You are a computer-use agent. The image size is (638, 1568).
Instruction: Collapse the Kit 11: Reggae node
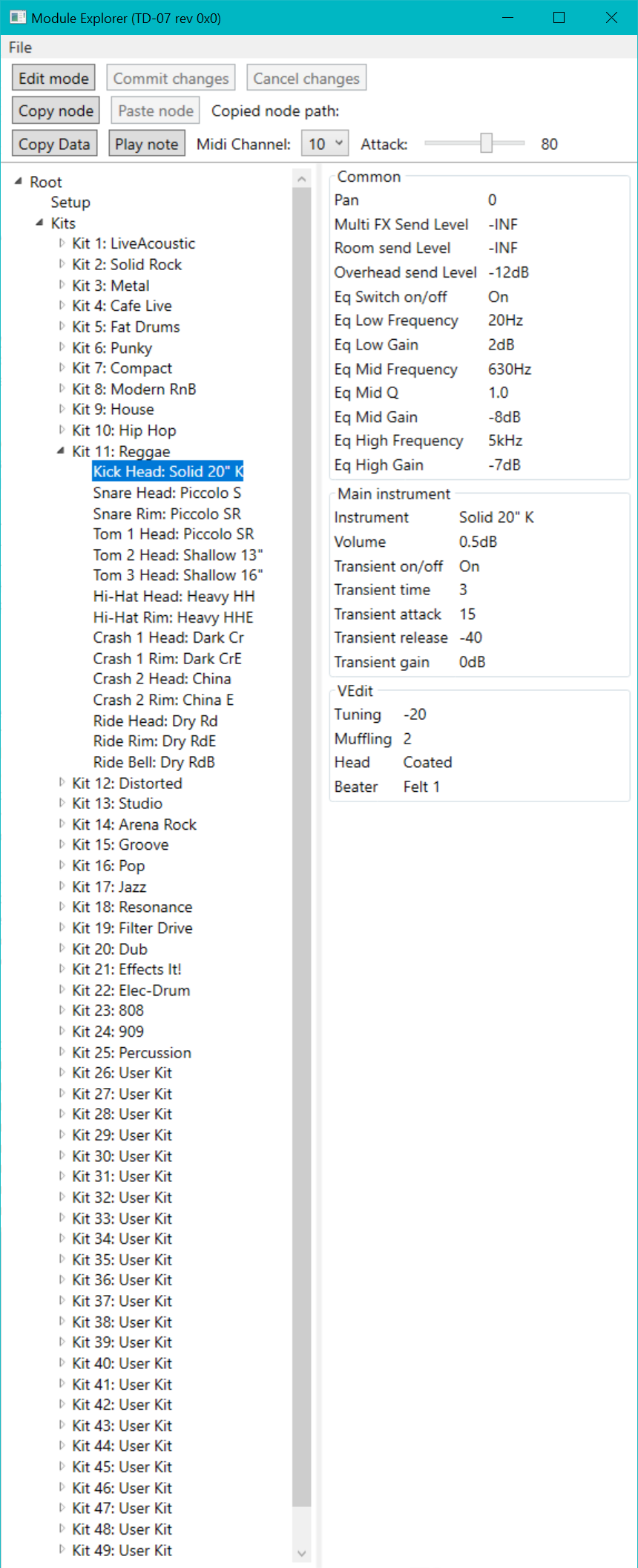pos(61,450)
